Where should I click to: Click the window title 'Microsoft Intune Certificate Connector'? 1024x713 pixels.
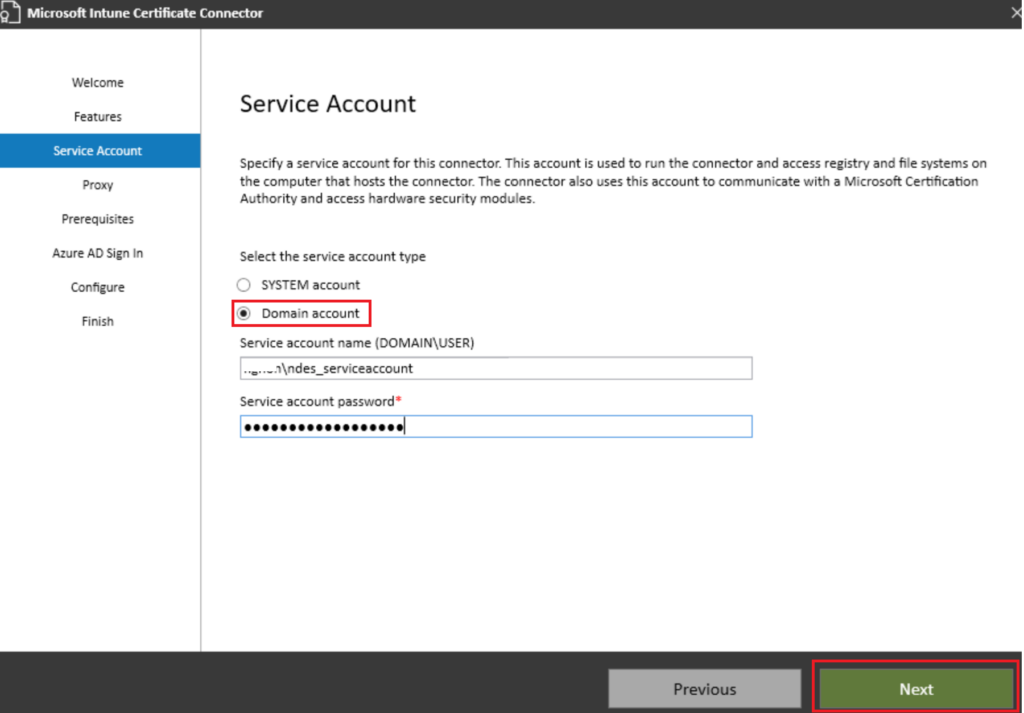pyautogui.click(x=145, y=13)
